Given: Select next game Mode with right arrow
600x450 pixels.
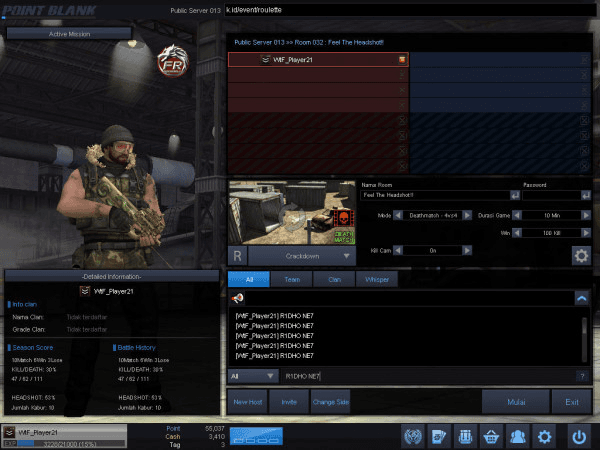Looking at the screenshot, I should pos(467,215).
